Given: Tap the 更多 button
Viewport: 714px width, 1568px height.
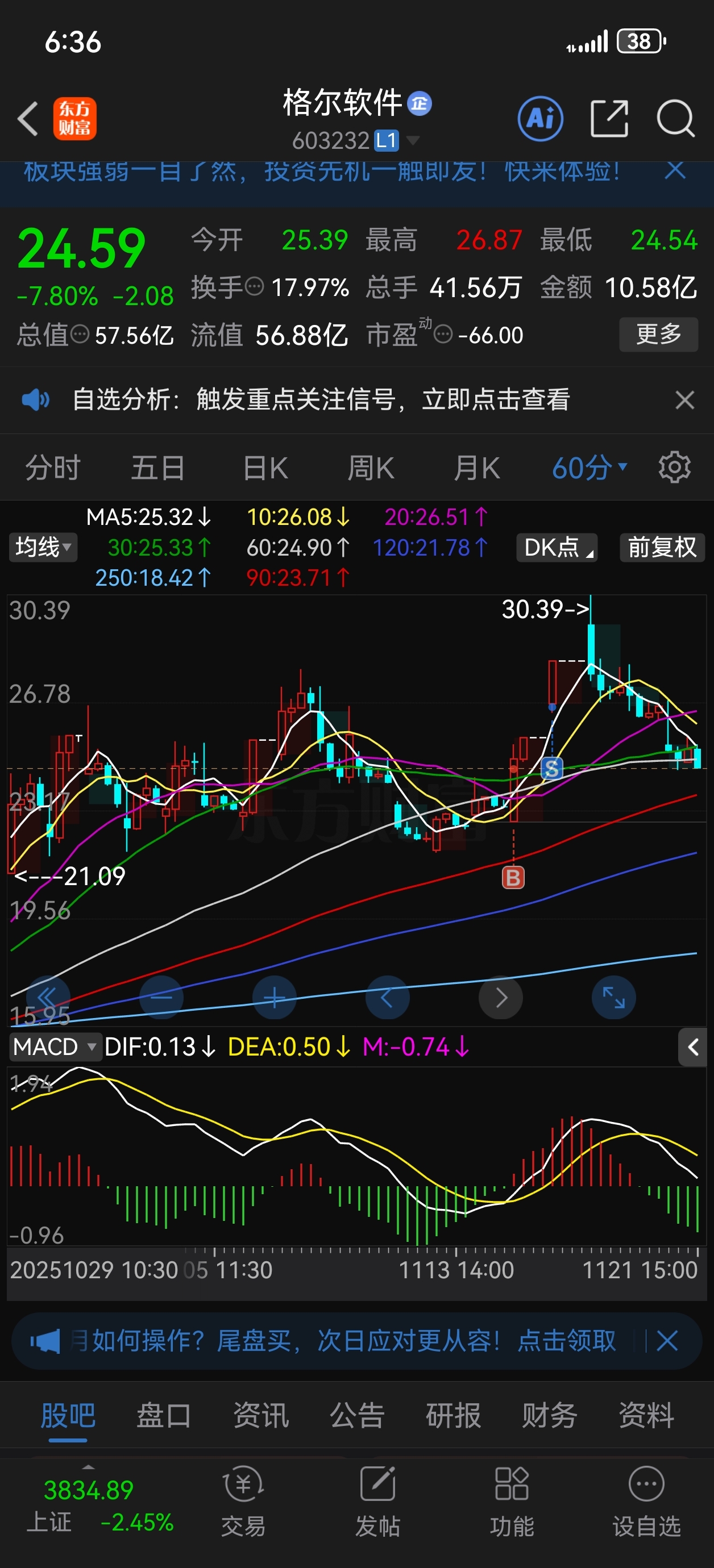Looking at the screenshot, I should pyautogui.click(x=658, y=334).
